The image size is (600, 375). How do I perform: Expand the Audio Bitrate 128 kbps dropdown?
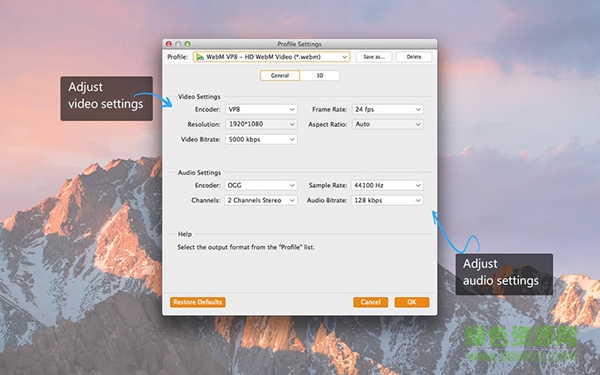coord(387,200)
